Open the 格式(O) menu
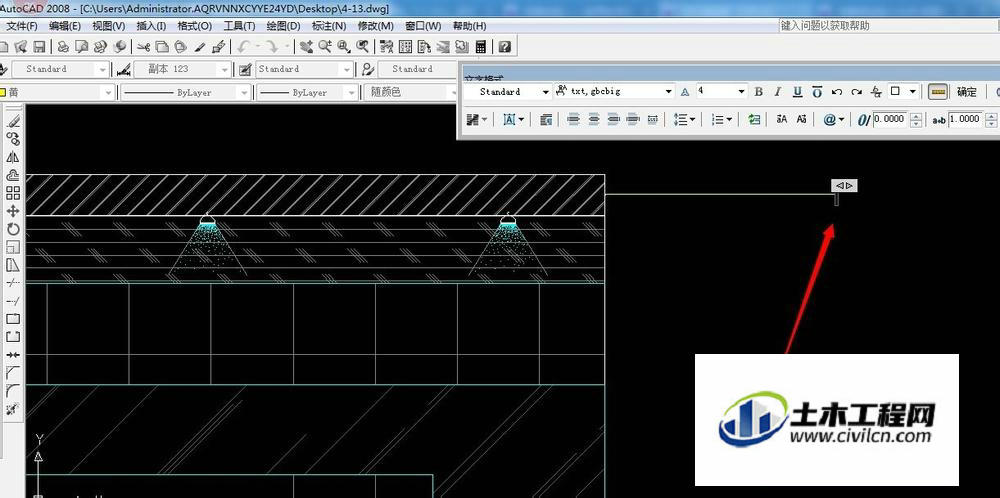The height and width of the screenshot is (498, 1000). [195, 26]
